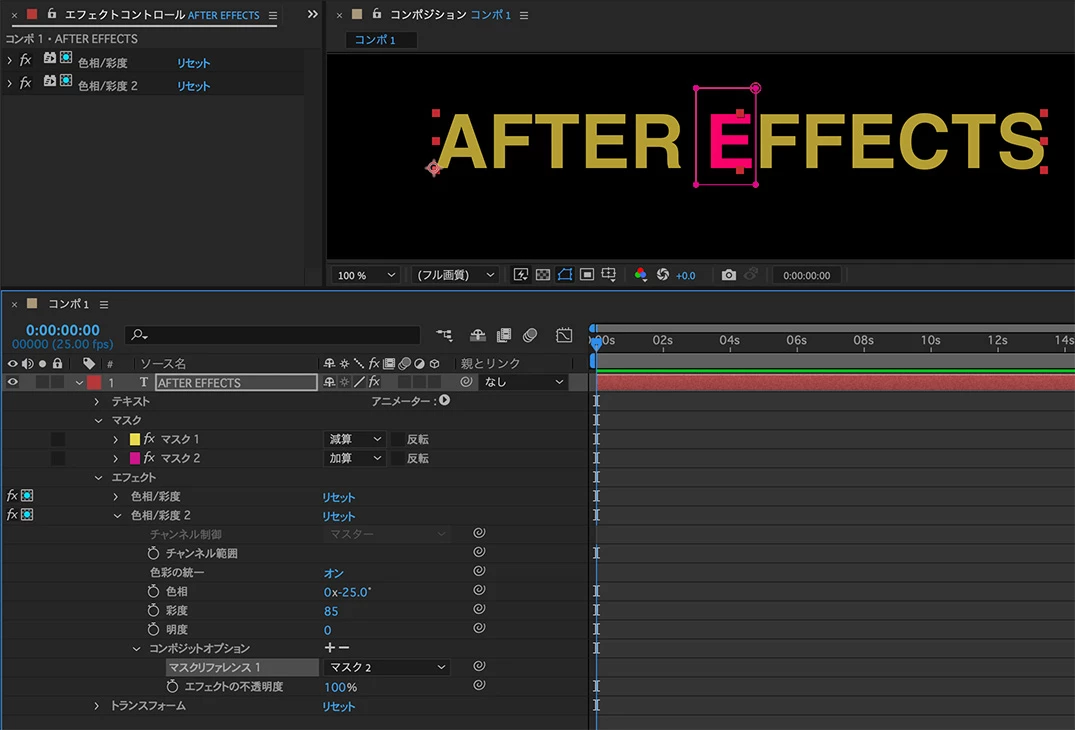Open Composition panel menu icon
The height and width of the screenshot is (730, 1075).
524,15
